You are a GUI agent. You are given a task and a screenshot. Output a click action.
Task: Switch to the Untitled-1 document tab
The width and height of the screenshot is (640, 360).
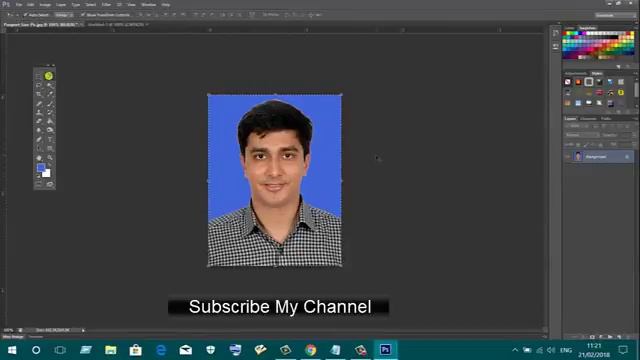(118, 24)
